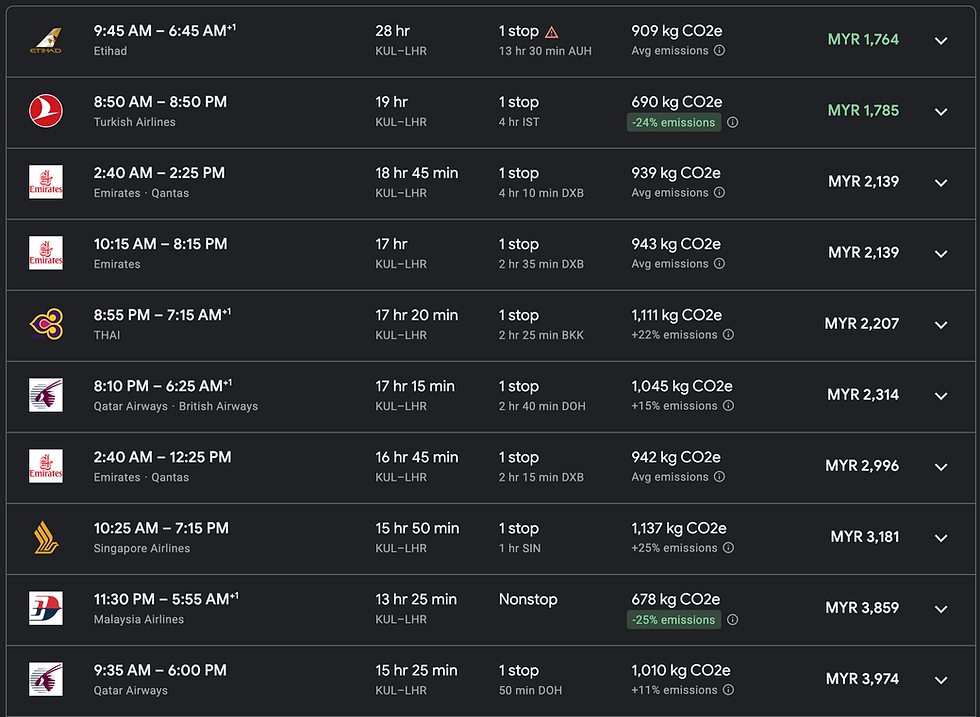Click the 2 hr 25 min BKK layover
The width and height of the screenshot is (980, 717).
[541, 335]
